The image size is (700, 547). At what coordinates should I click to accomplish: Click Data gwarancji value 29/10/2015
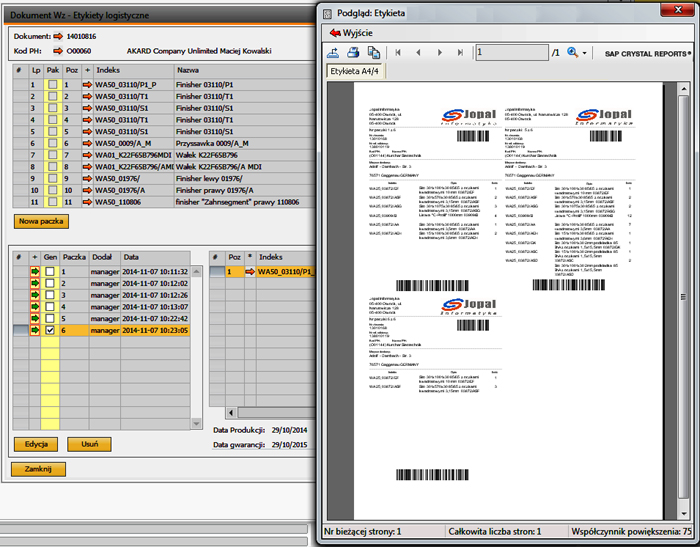click(x=289, y=445)
